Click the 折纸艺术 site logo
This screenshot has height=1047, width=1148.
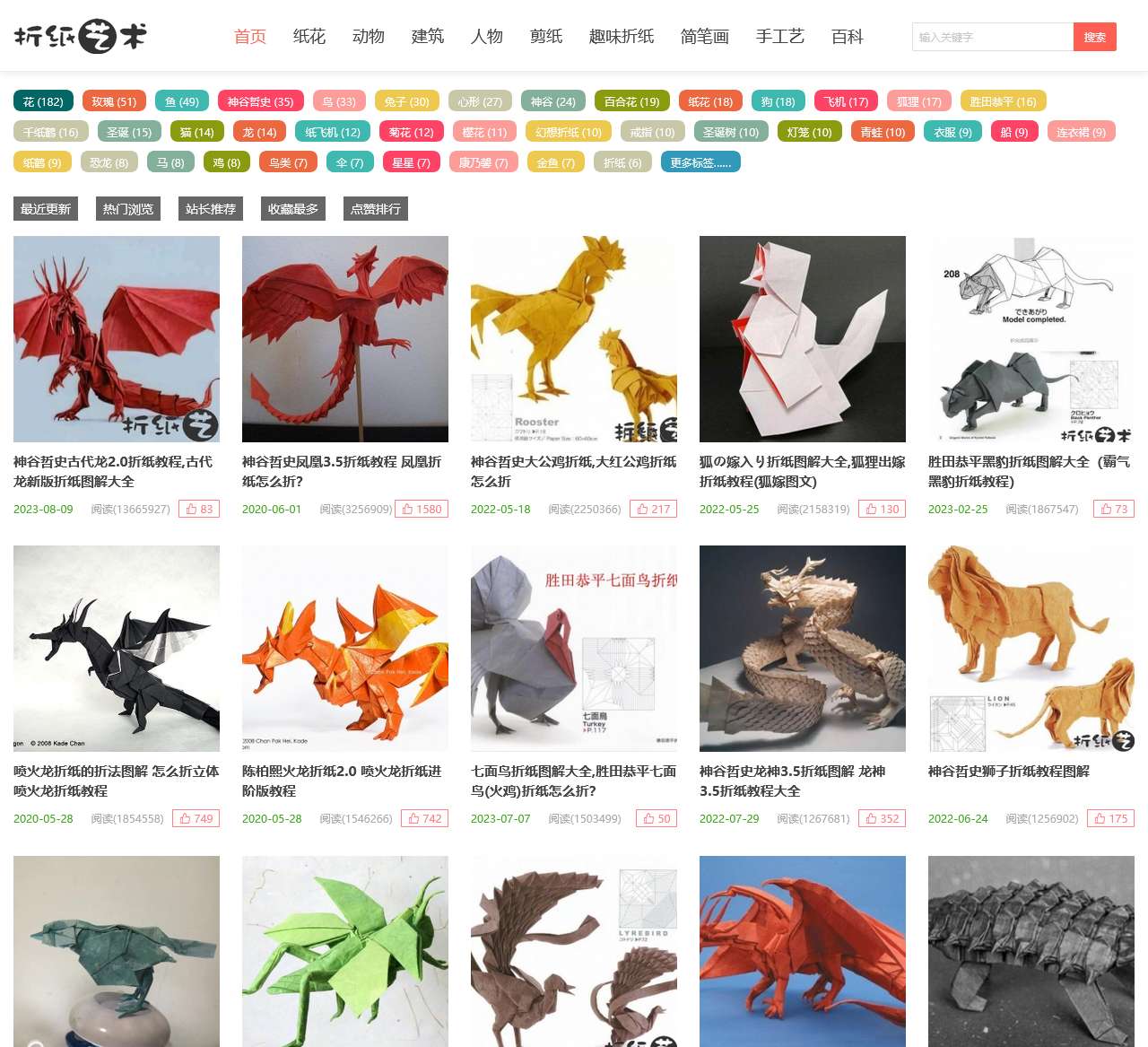coord(80,36)
